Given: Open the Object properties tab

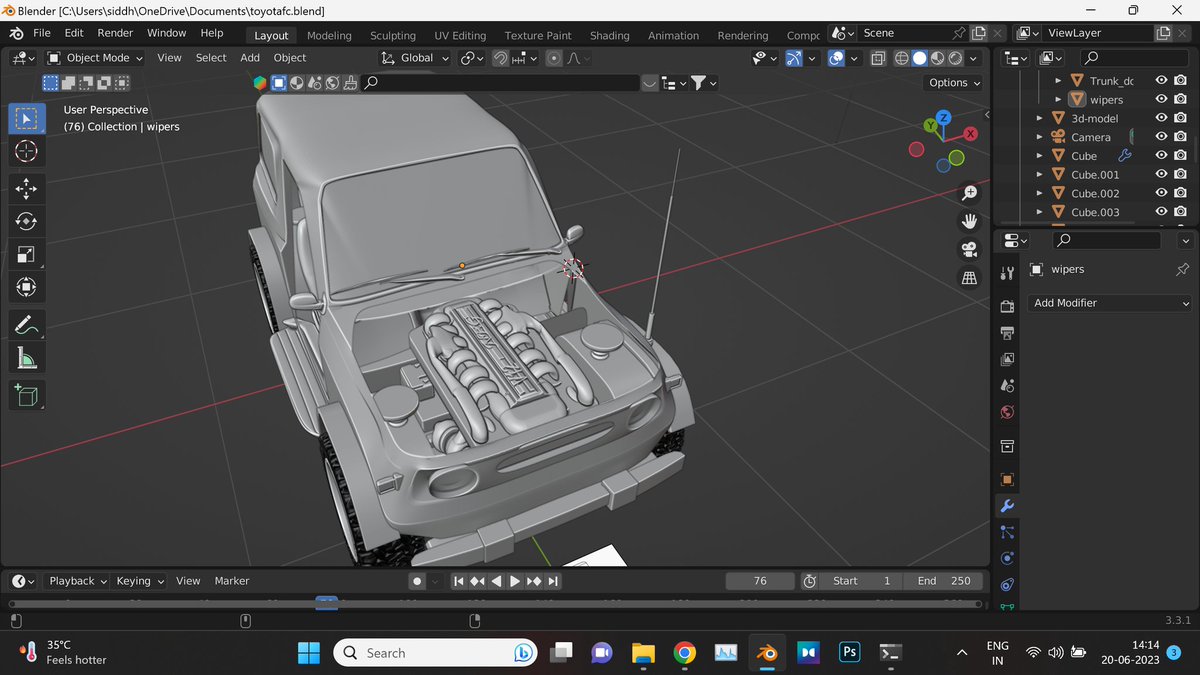Looking at the screenshot, I should (x=1007, y=479).
